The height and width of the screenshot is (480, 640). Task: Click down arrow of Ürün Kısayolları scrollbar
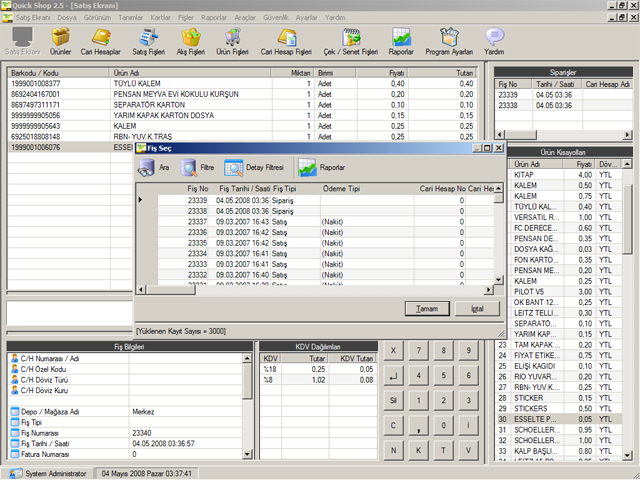[x=627, y=455]
